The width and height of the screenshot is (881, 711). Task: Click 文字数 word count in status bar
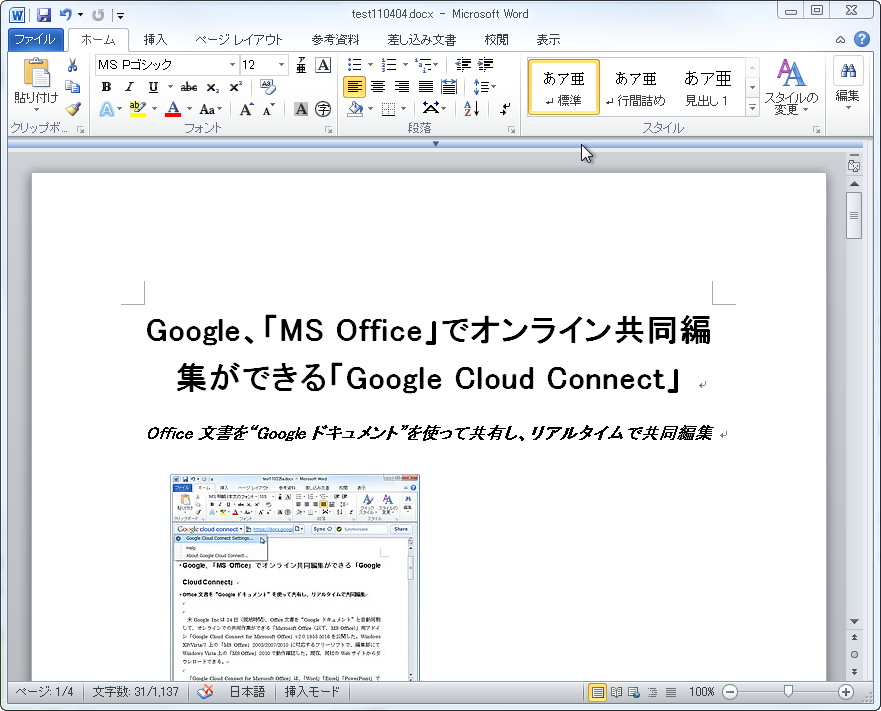click(135, 692)
